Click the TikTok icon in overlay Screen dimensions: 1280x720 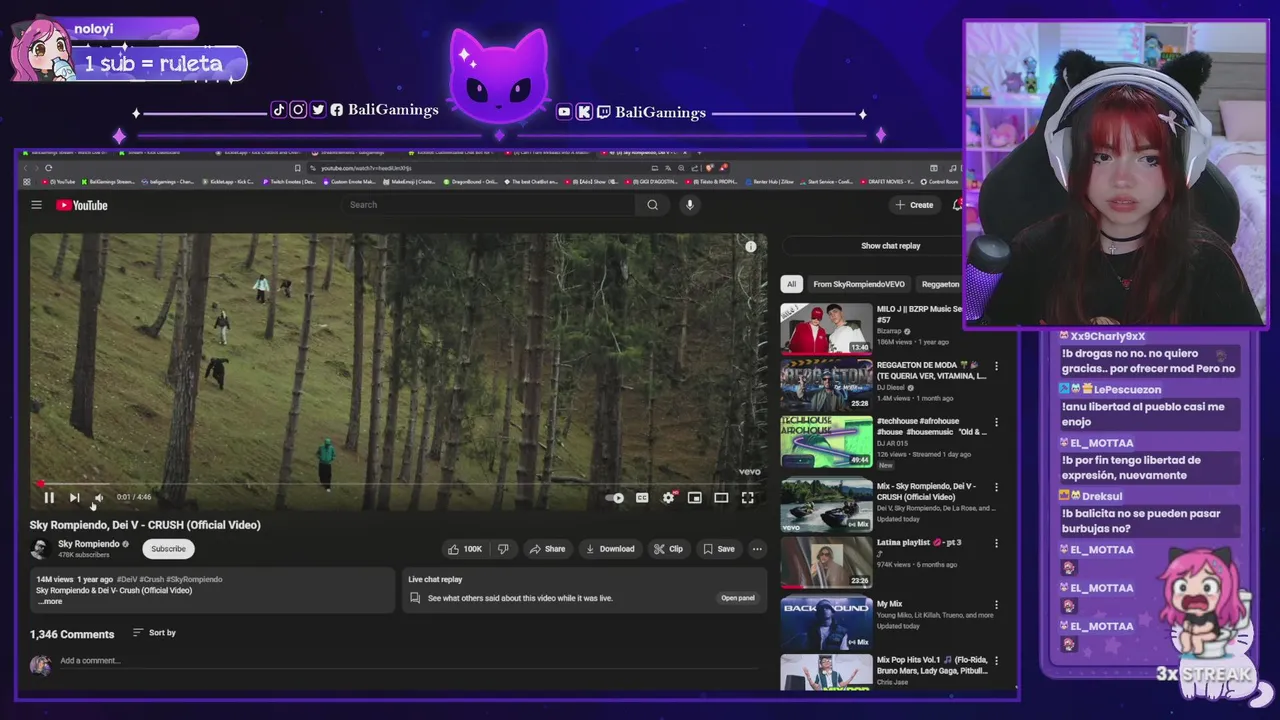click(x=279, y=110)
